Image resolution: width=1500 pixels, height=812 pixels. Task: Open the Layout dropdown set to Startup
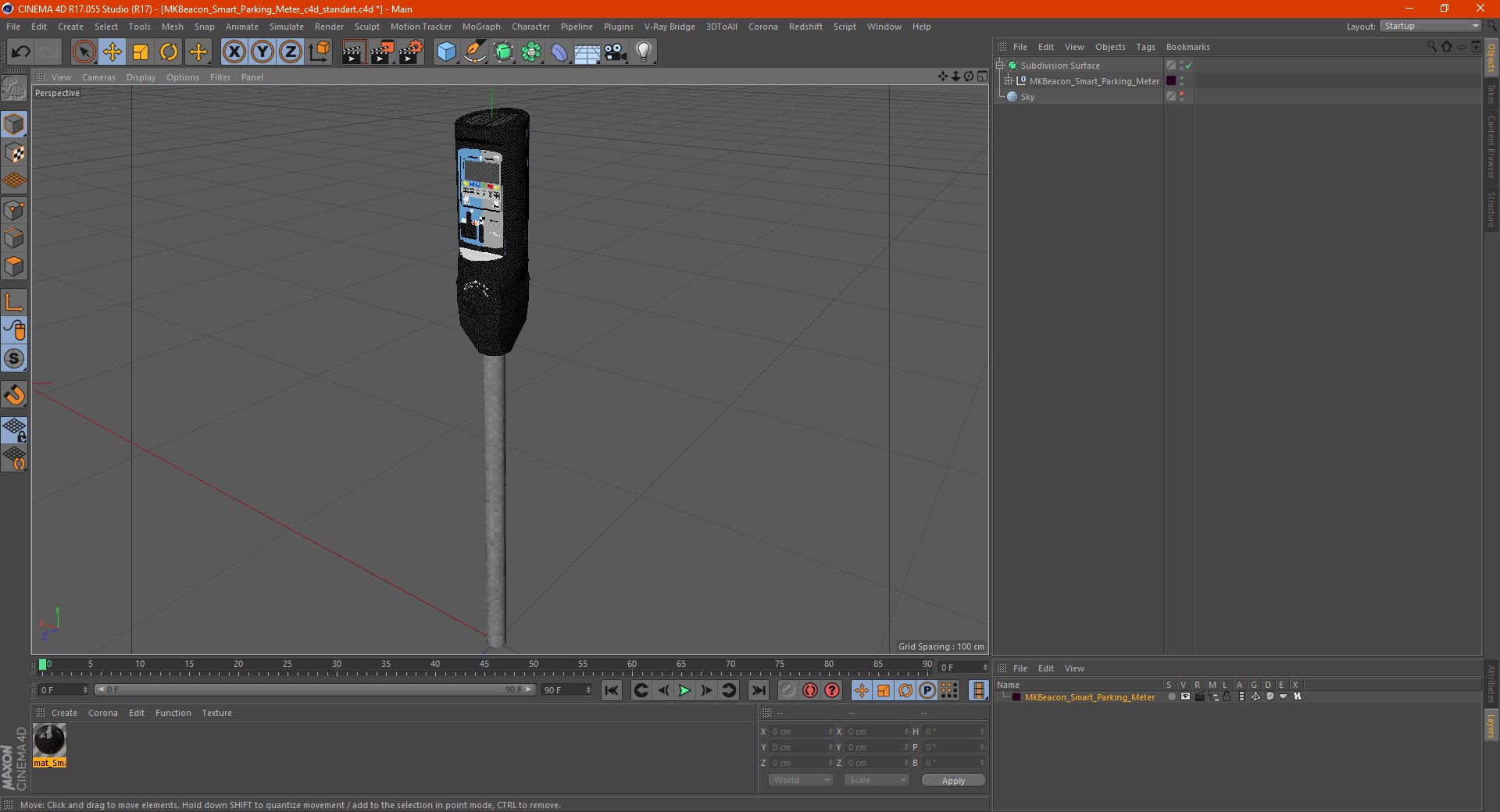(1430, 26)
